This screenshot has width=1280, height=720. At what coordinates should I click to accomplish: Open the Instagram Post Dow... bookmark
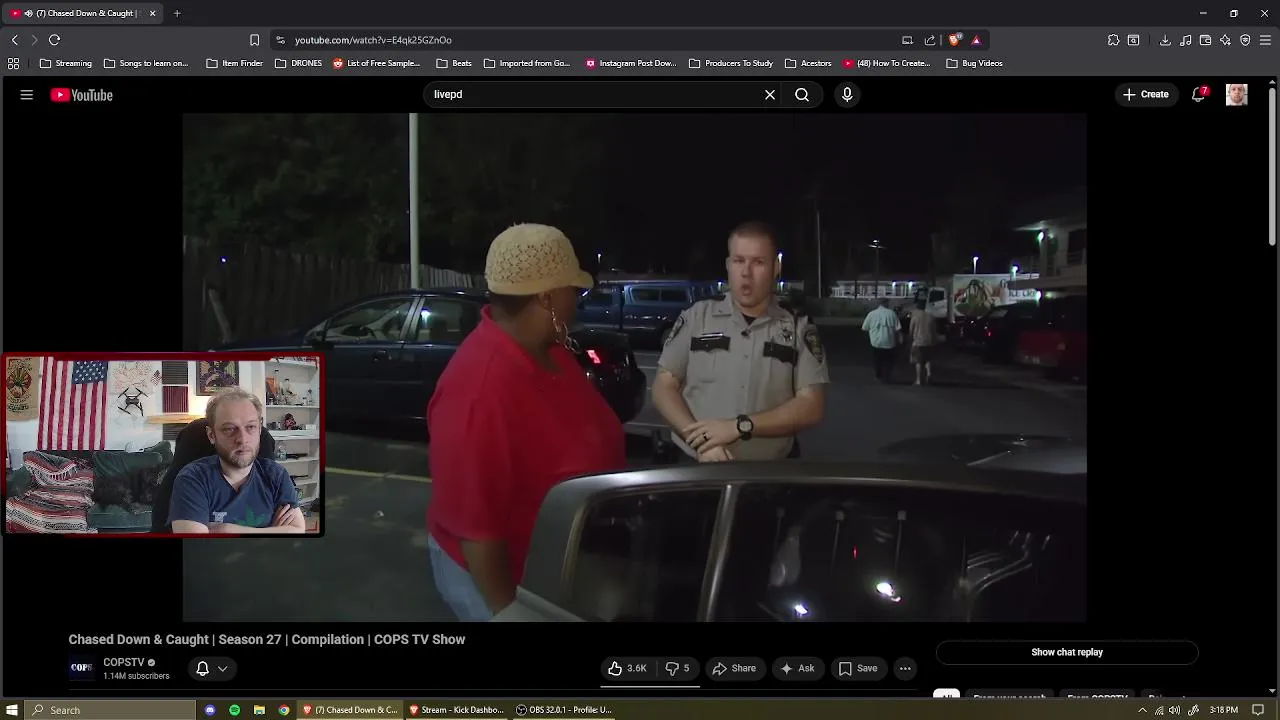(631, 63)
